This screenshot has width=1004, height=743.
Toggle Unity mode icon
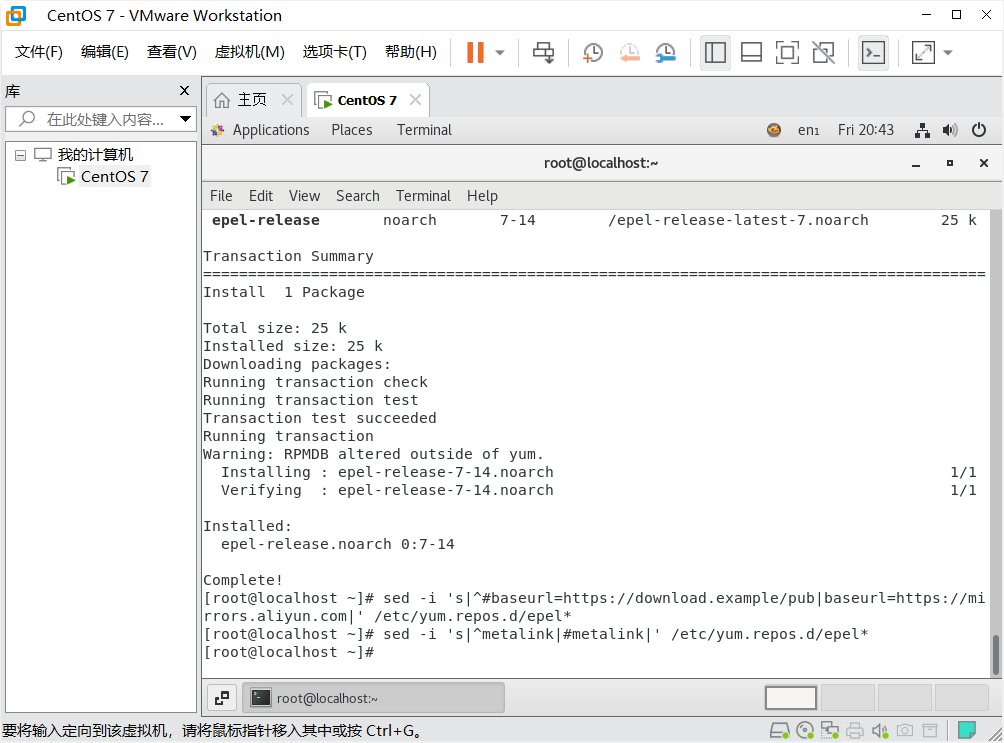(x=823, y=53)
